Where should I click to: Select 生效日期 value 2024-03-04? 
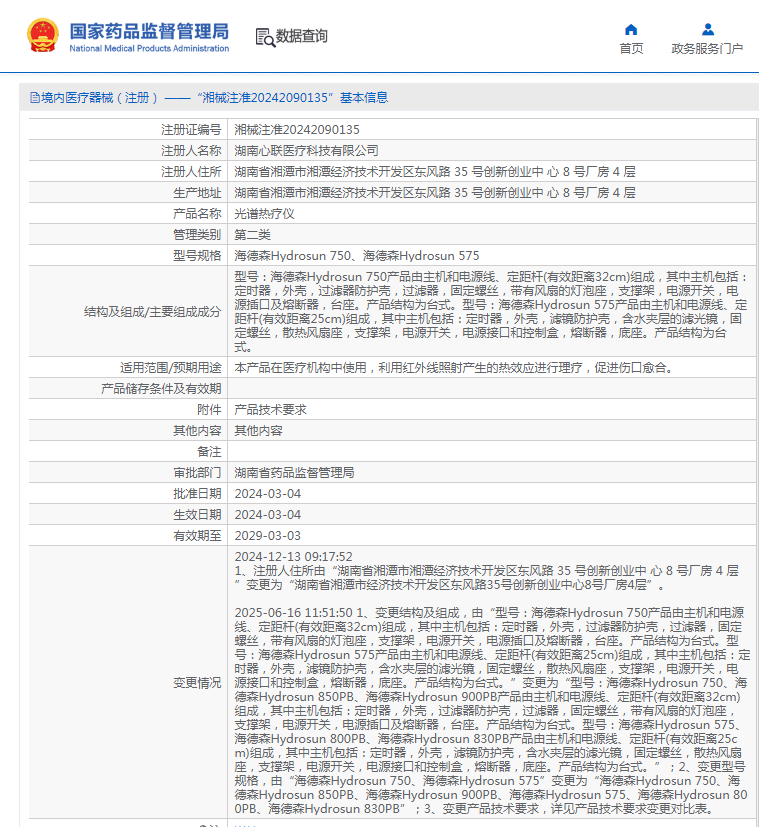click(x=267, y=515)
